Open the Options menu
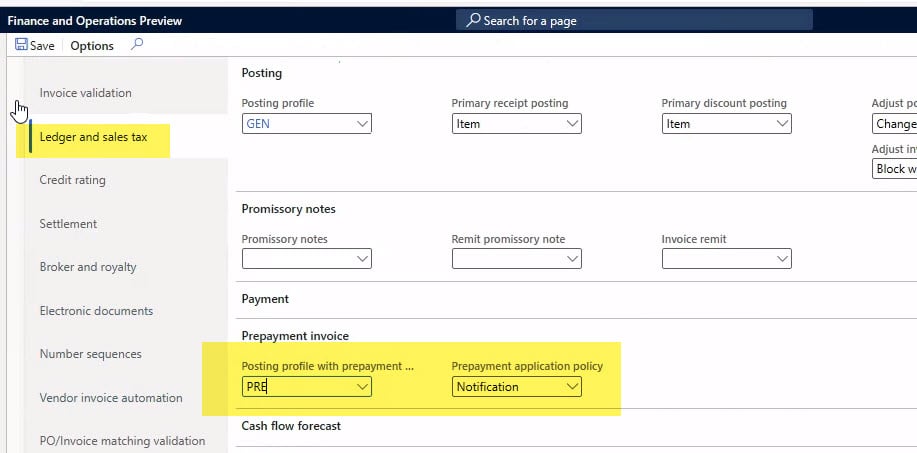 coord(92,46)
